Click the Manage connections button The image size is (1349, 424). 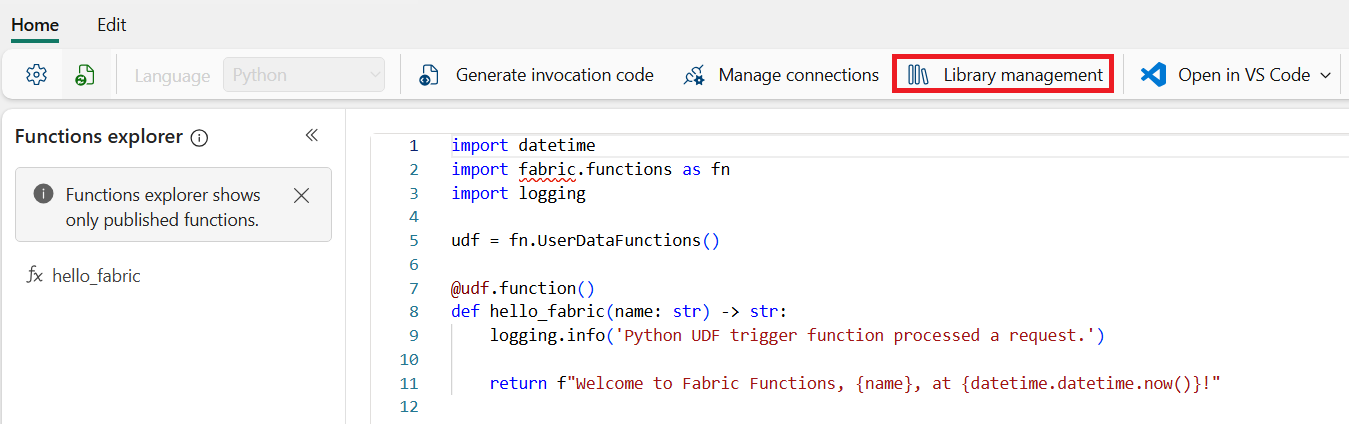click(781, 75)
